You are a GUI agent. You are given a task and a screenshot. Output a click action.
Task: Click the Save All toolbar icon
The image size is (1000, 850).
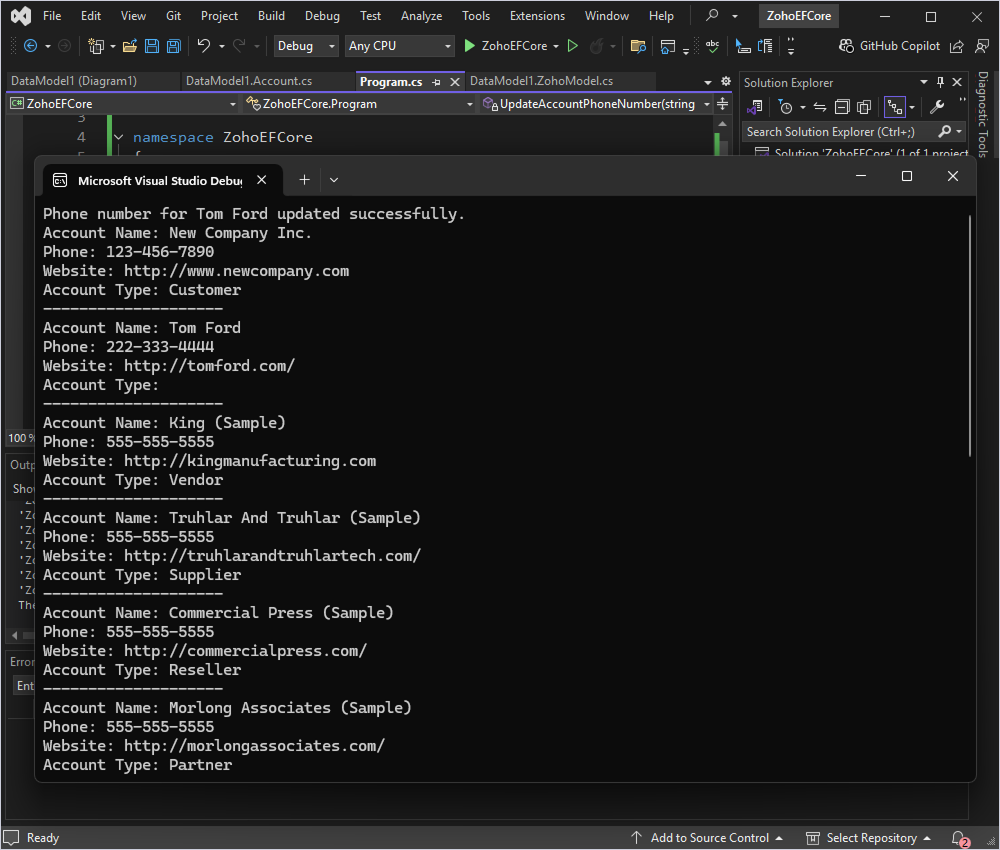coord(173,46)
